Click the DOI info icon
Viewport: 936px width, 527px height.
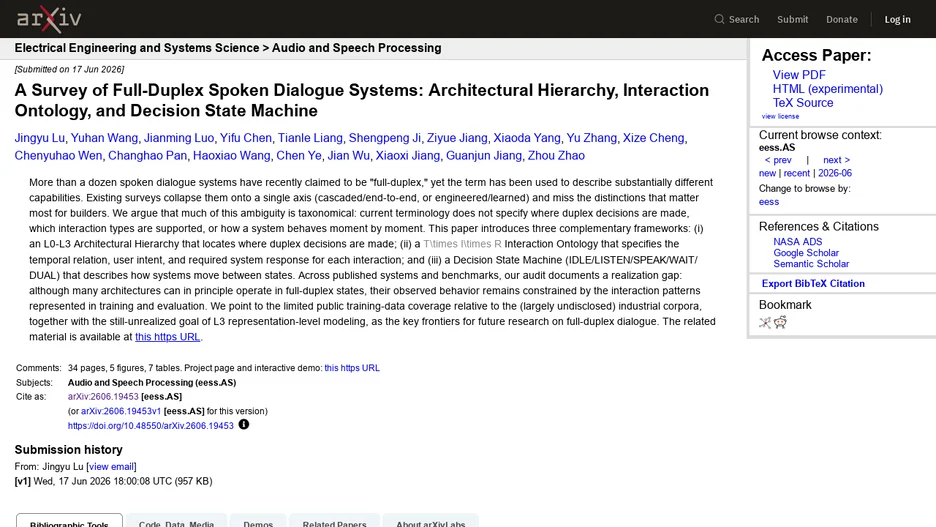click(x=244, y=424)
